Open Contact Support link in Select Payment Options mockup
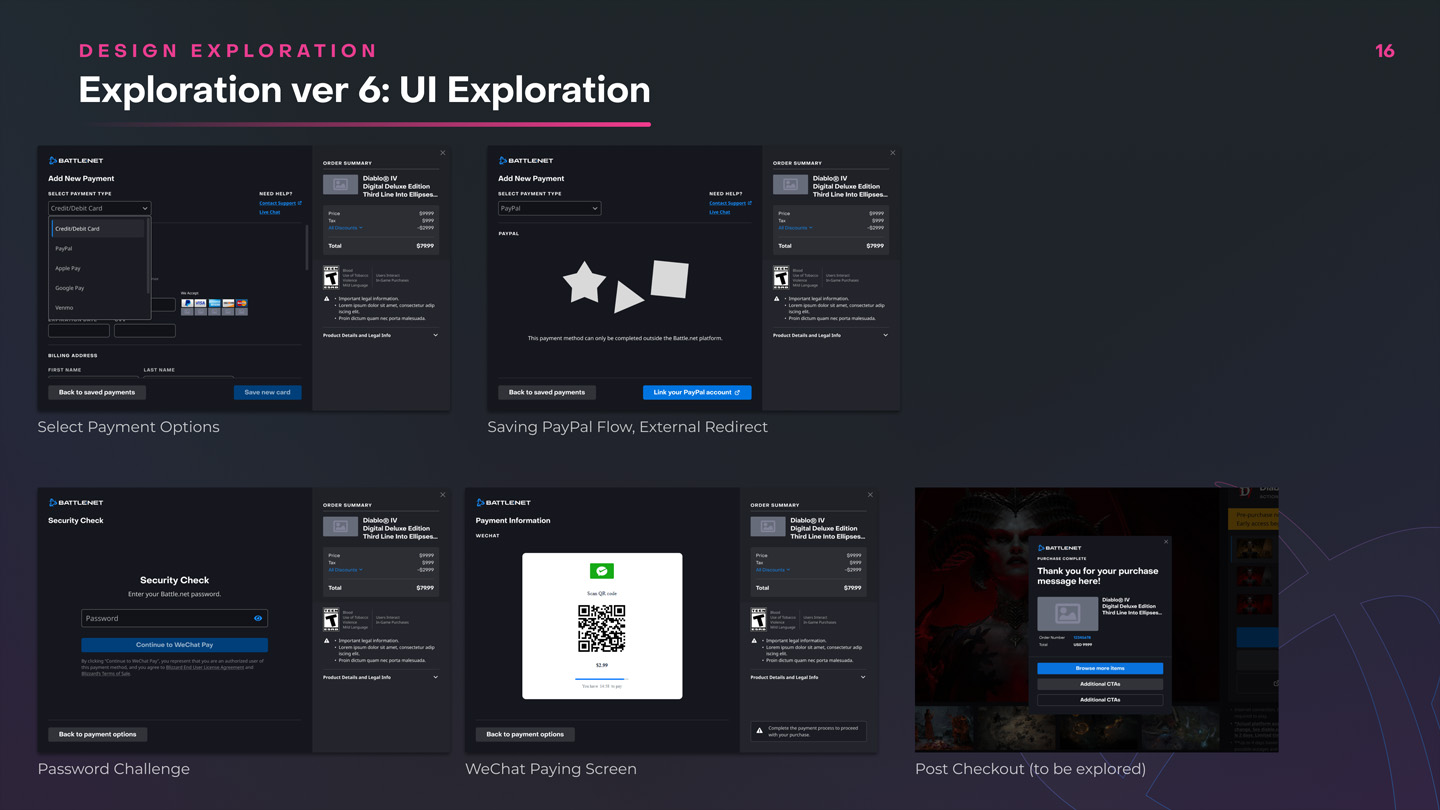This screenshot has width=1440, height=810. click(x=280, y=203)
